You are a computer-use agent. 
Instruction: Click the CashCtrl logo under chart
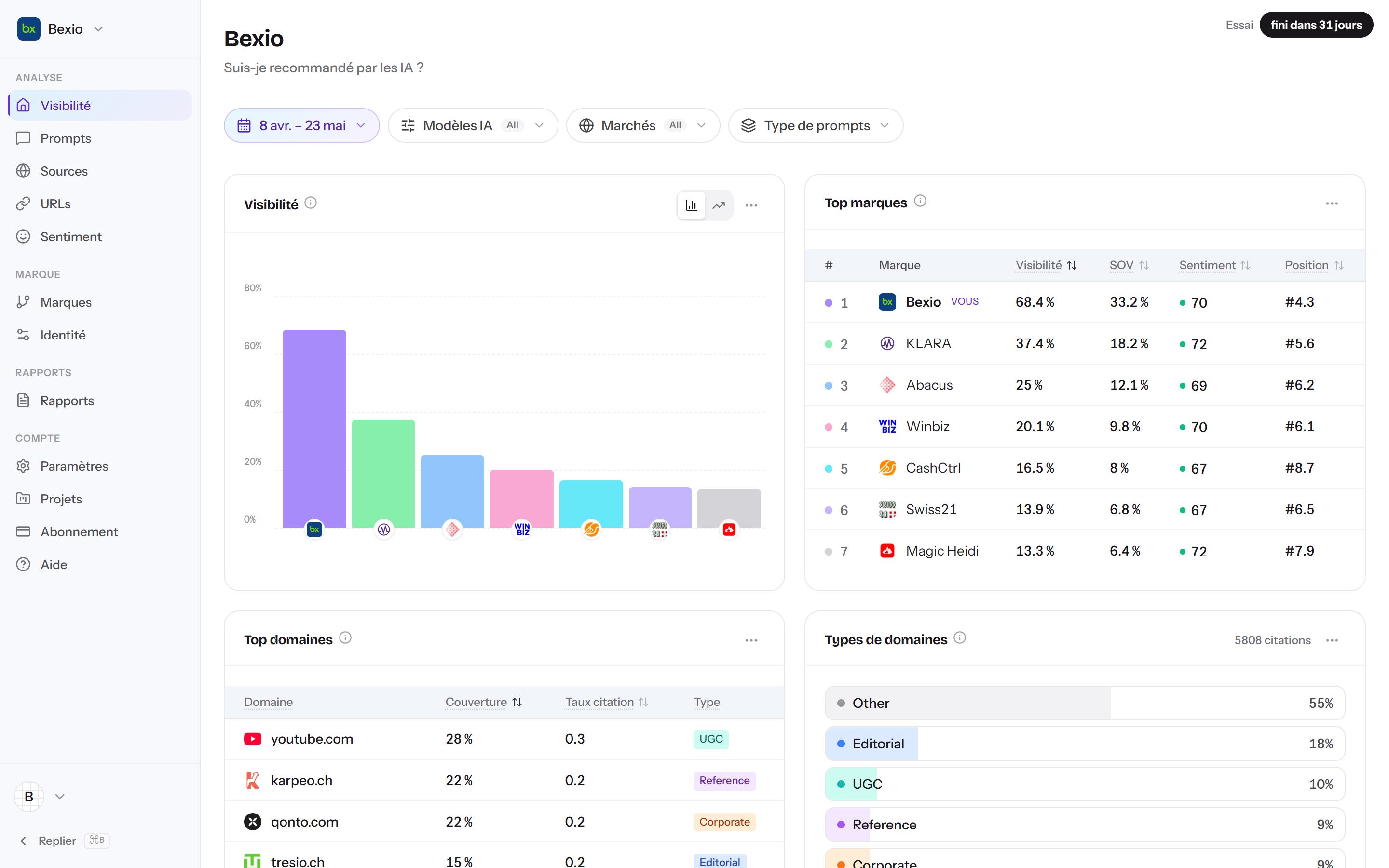[591, 529]
